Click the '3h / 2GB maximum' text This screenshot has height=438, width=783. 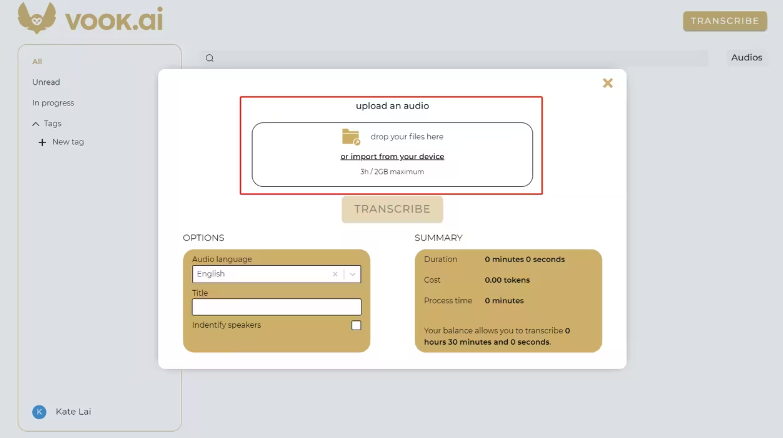pyautogui.click(x=392, y=172)
